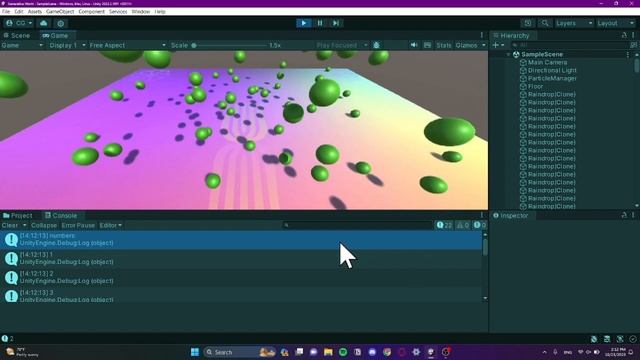Screen dimensions: 640x360
Task: Switch to the Project tab
Action: (18, 216)
